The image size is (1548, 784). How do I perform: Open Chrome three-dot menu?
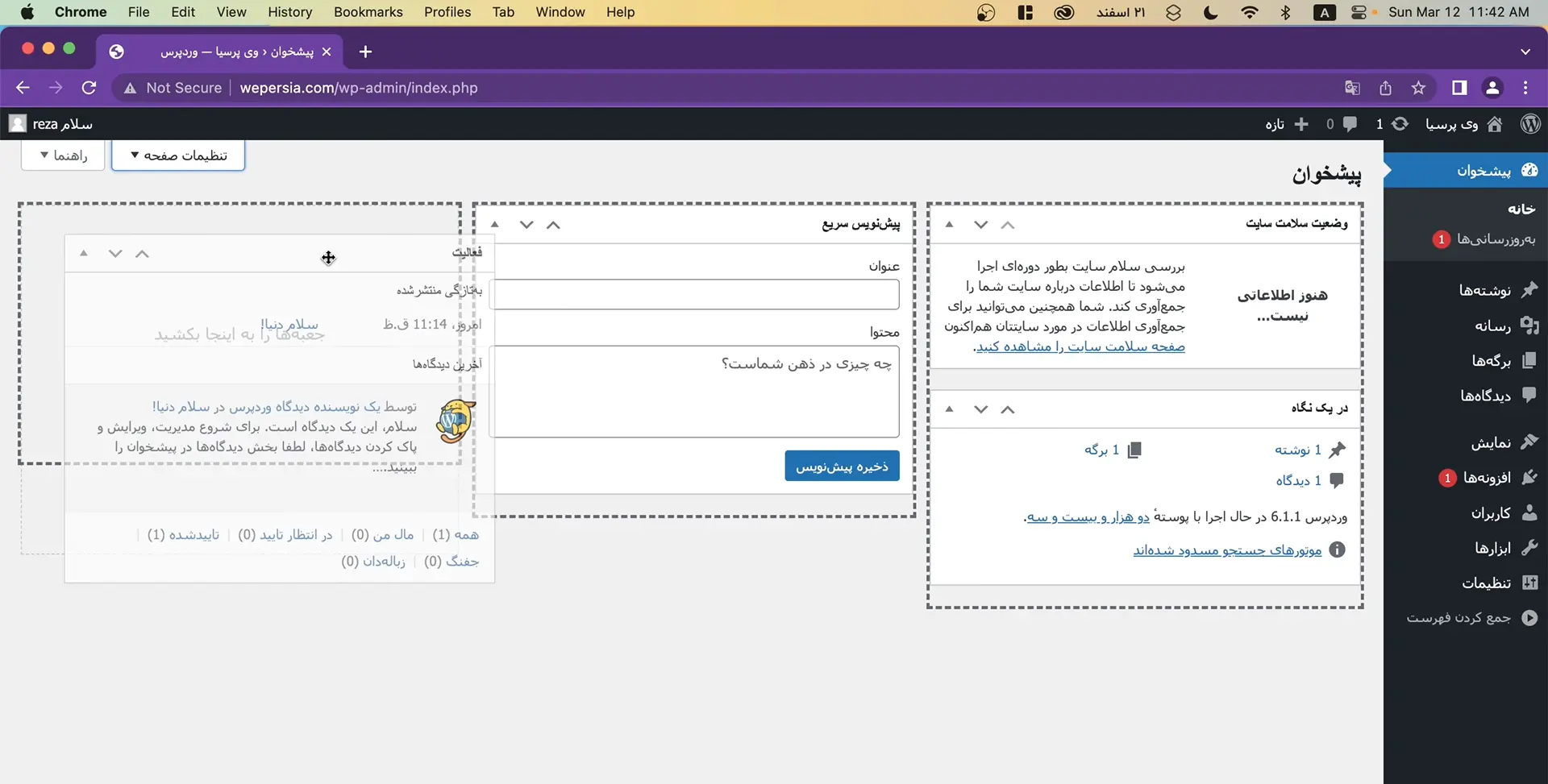1525,88
